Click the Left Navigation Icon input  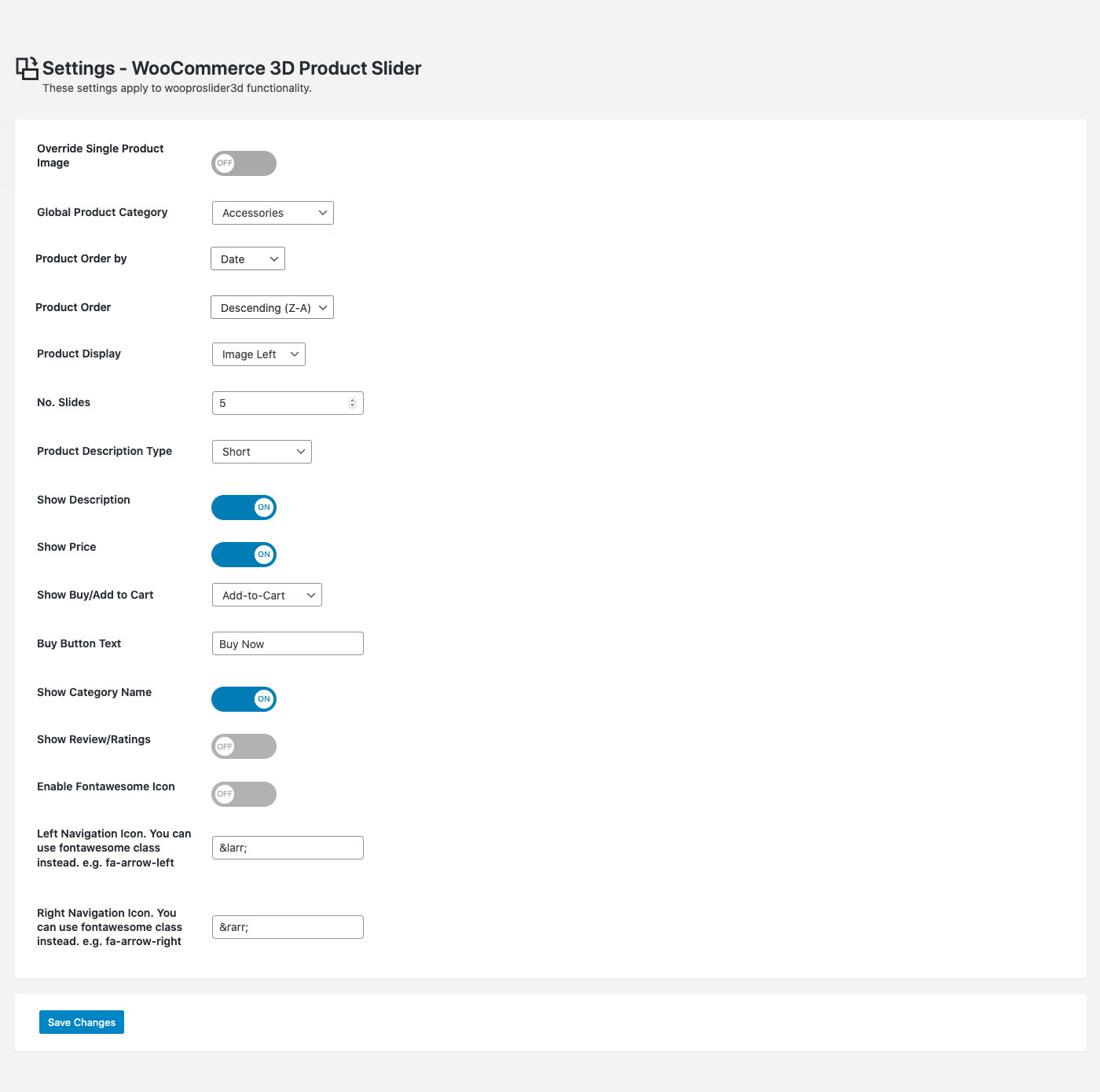(288, 848)
